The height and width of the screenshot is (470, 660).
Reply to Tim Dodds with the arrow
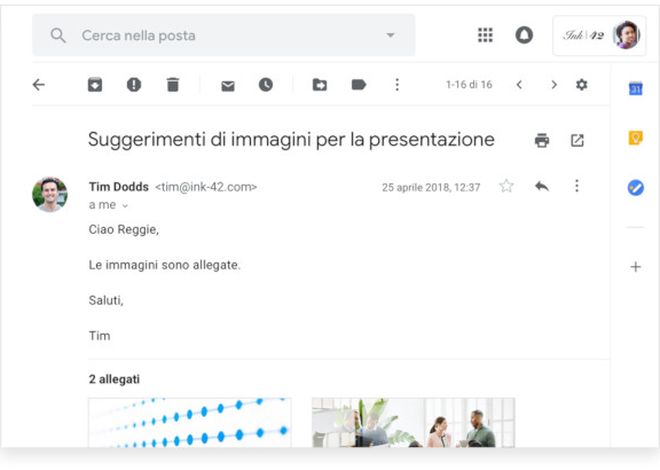(x=542, y=186)
